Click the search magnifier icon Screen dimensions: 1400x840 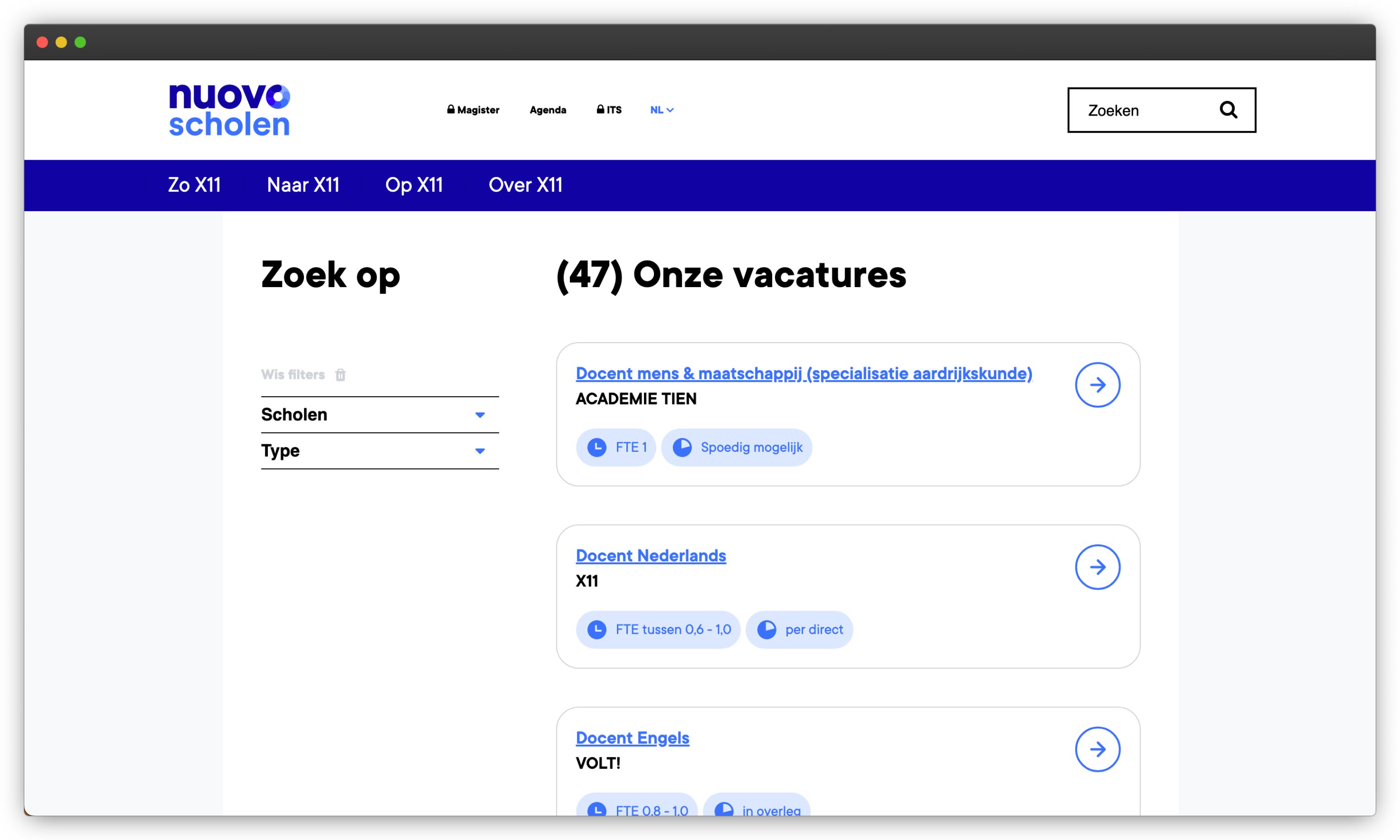coord(1228,110)
